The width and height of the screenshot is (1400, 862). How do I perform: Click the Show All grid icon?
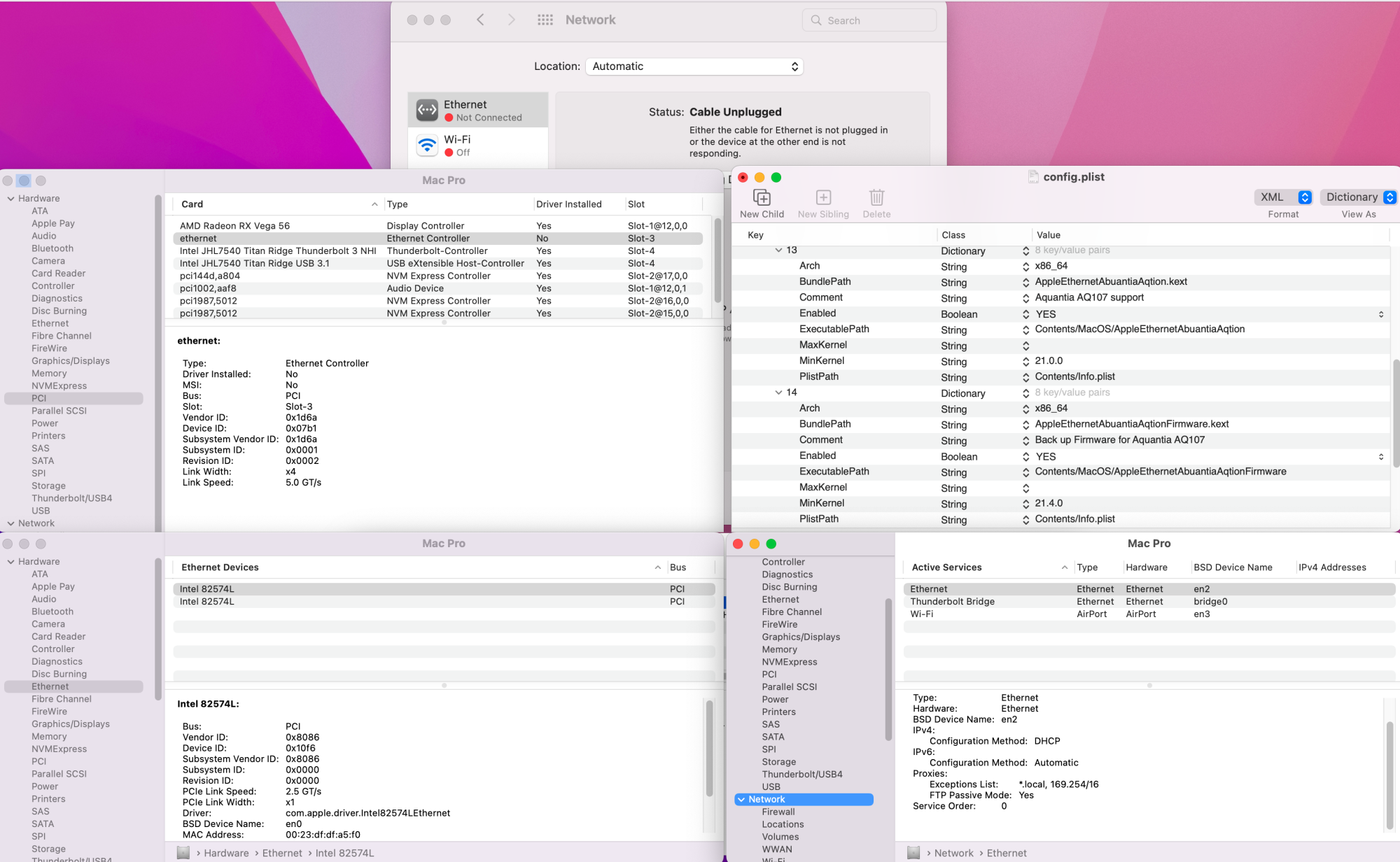545,20
